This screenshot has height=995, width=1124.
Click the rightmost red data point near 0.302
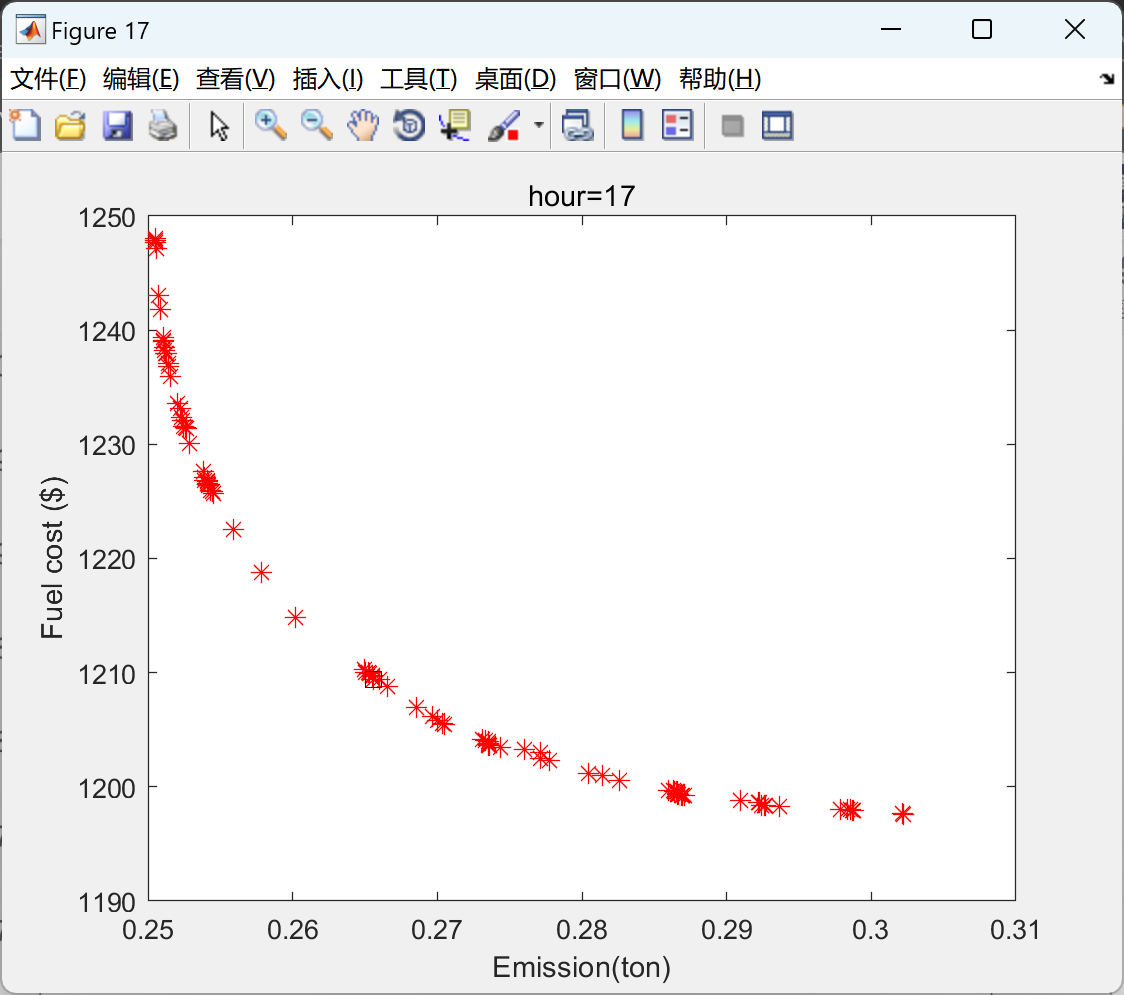point(902,814)
